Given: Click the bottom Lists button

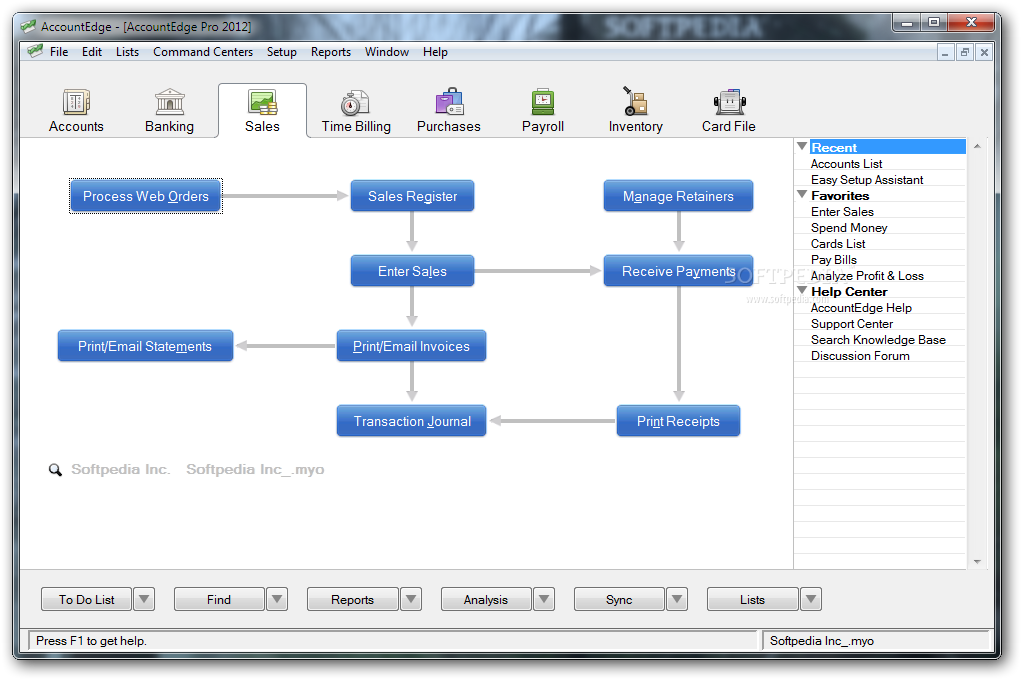Looking at the screenshot, I should point(752,599).
